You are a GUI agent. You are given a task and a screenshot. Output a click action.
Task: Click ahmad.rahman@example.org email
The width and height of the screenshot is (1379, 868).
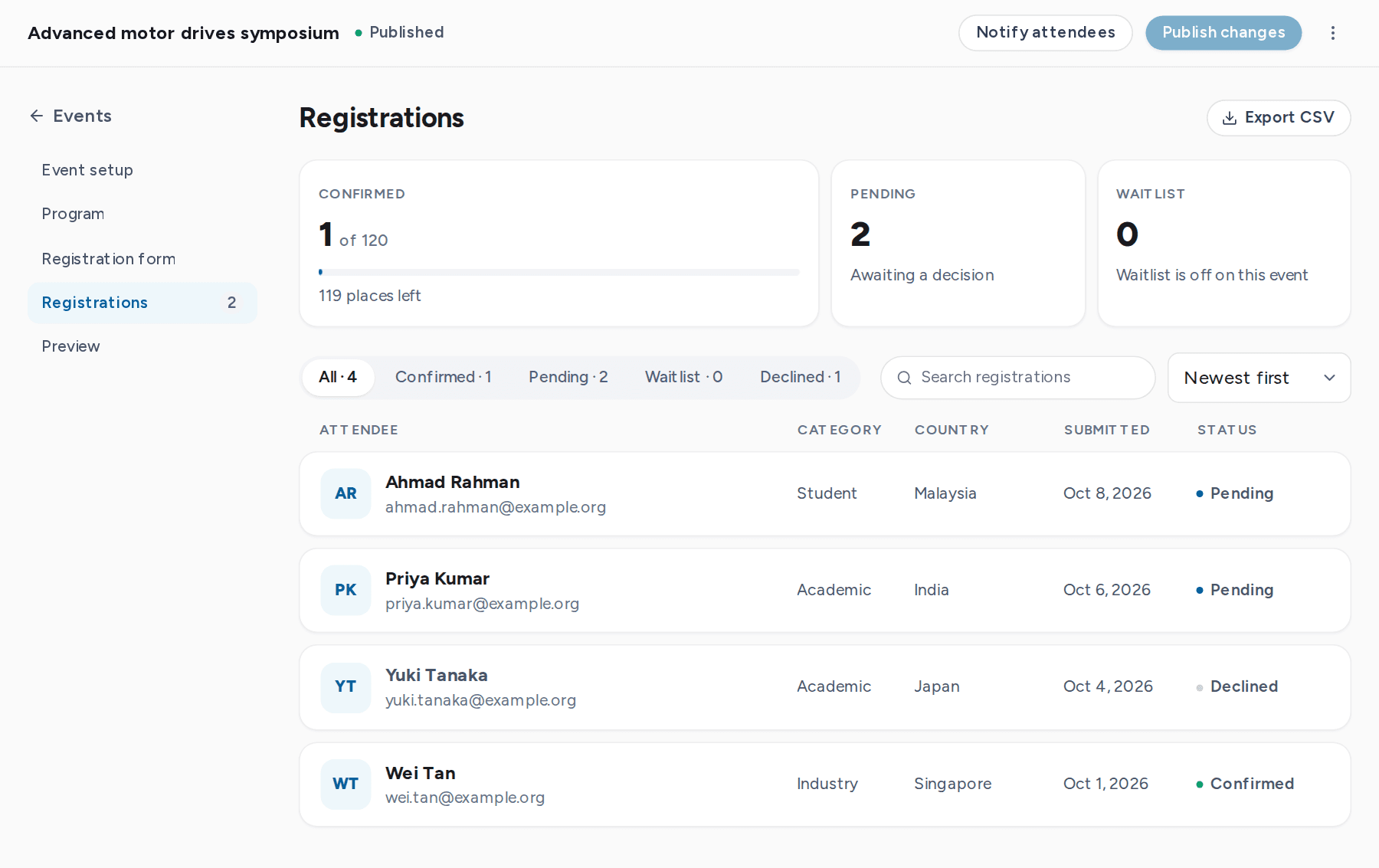point(496,507)
